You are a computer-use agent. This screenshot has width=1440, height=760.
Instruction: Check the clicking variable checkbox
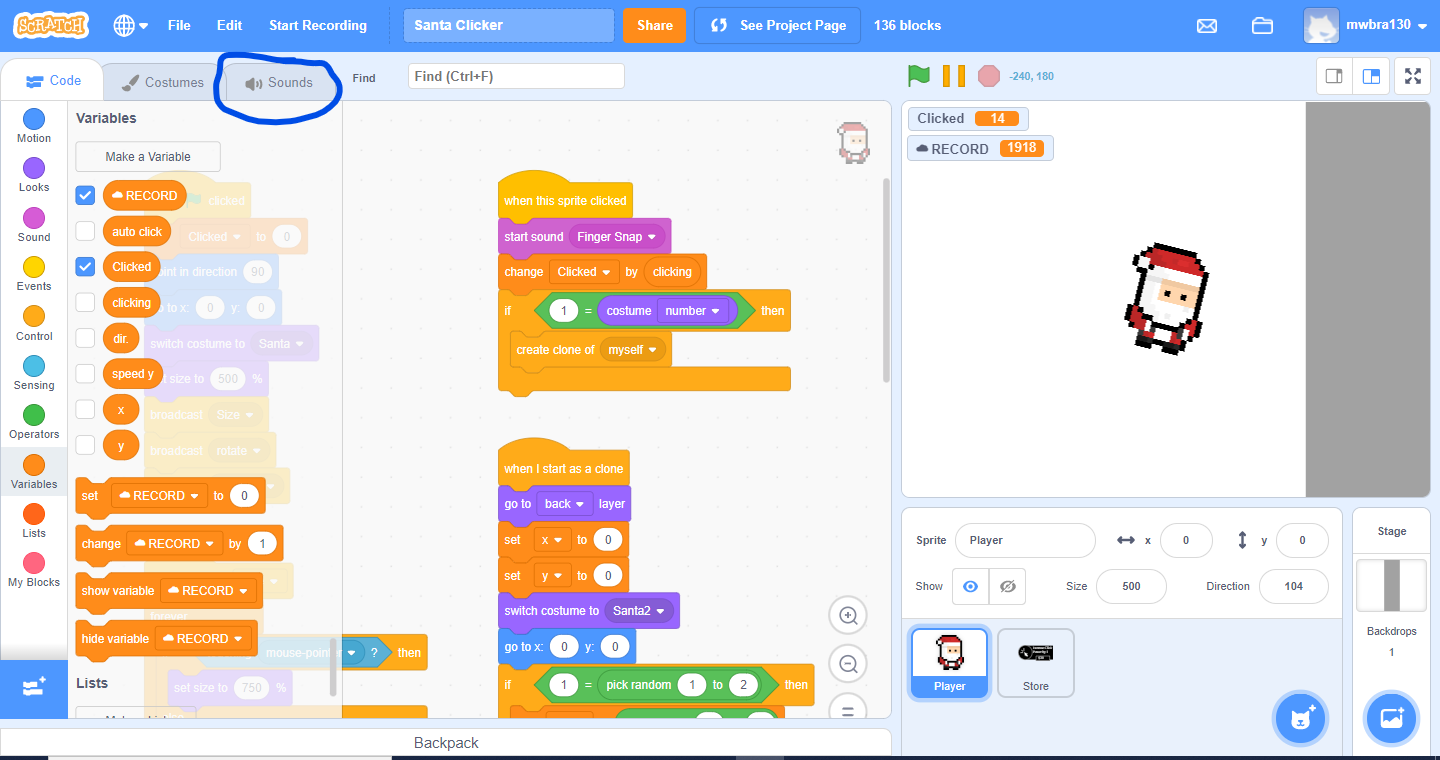click(86, 302)
